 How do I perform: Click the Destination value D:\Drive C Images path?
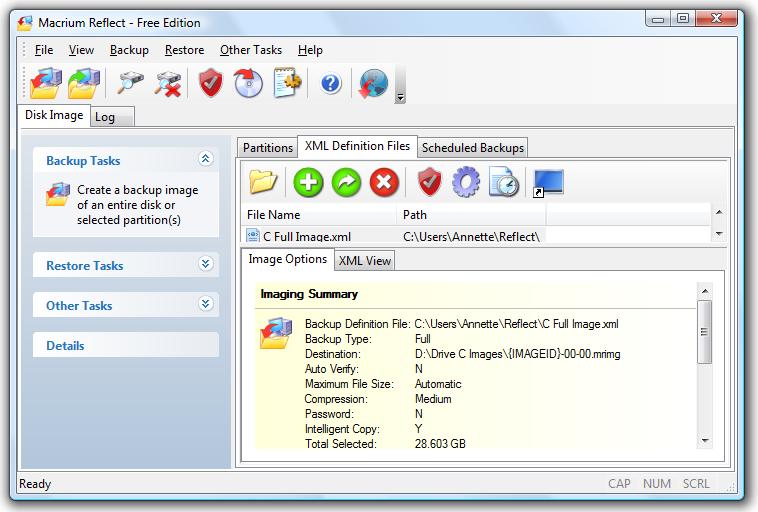[x=517, y=354]
